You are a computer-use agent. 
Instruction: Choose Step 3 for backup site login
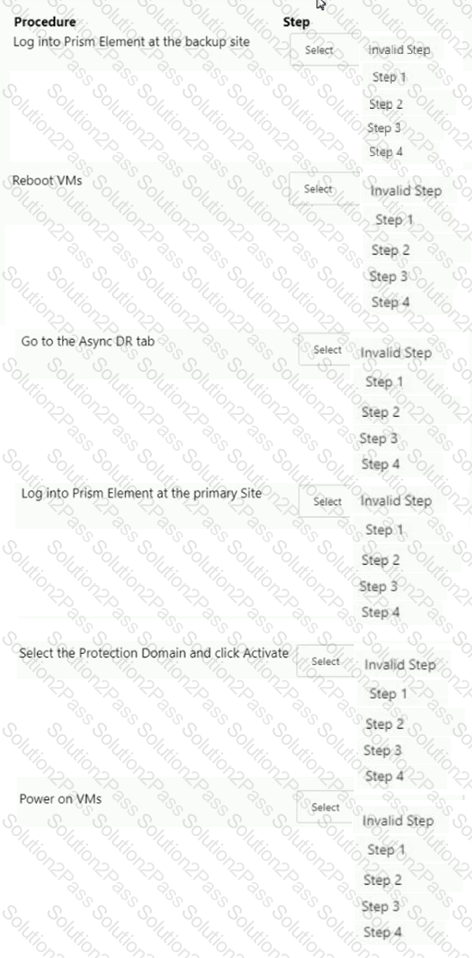[384, 128]
